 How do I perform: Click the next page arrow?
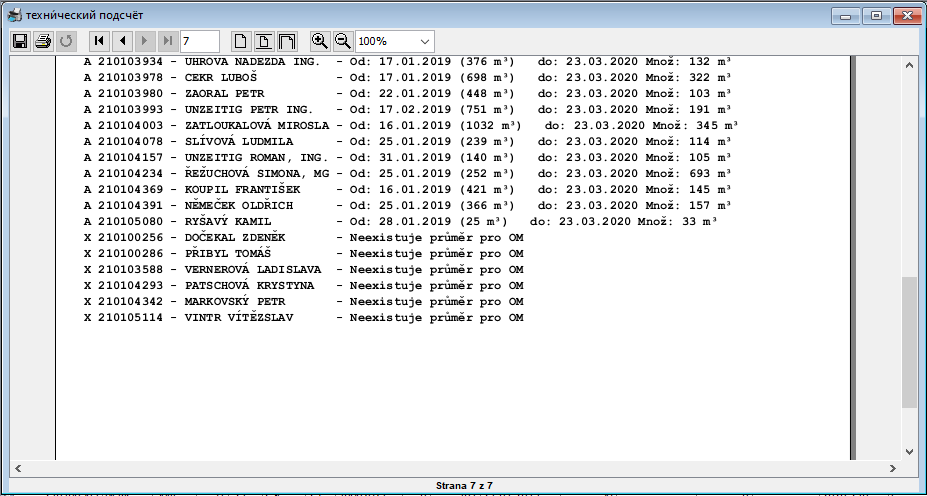(x=145, y=41)
